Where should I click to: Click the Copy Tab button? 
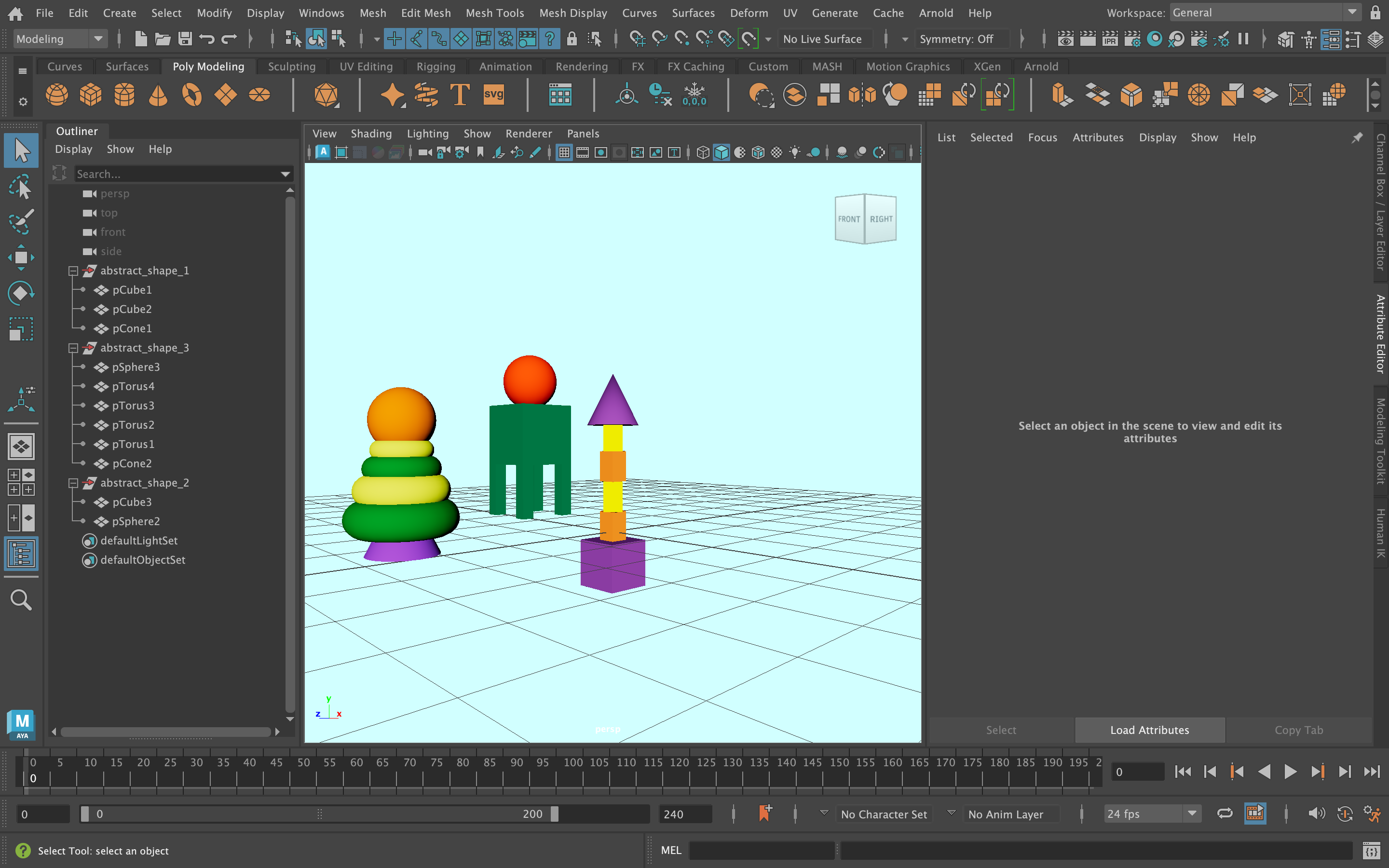click(x=1299, y=730)
